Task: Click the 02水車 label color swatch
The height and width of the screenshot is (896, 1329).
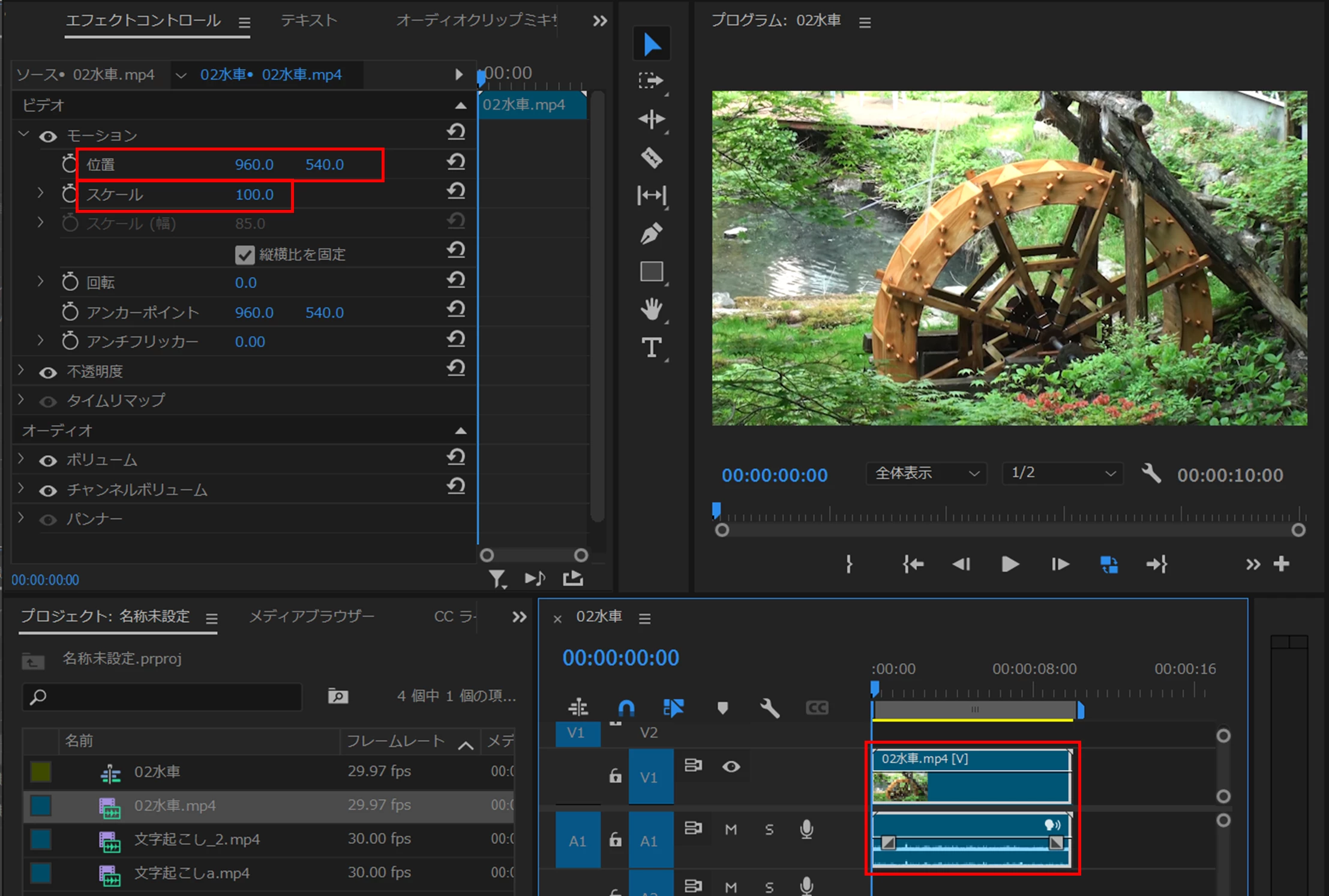Action: click(41, 772)
